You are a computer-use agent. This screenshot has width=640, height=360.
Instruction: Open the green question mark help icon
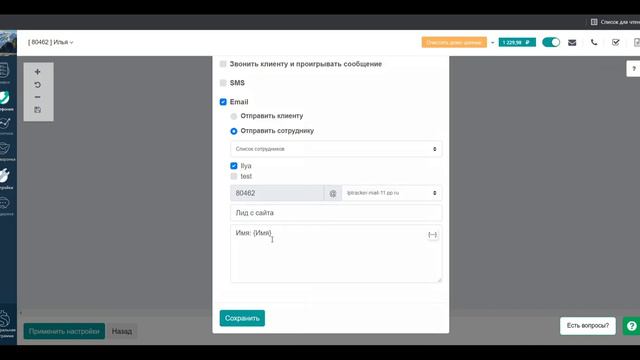tap(631, 326)
